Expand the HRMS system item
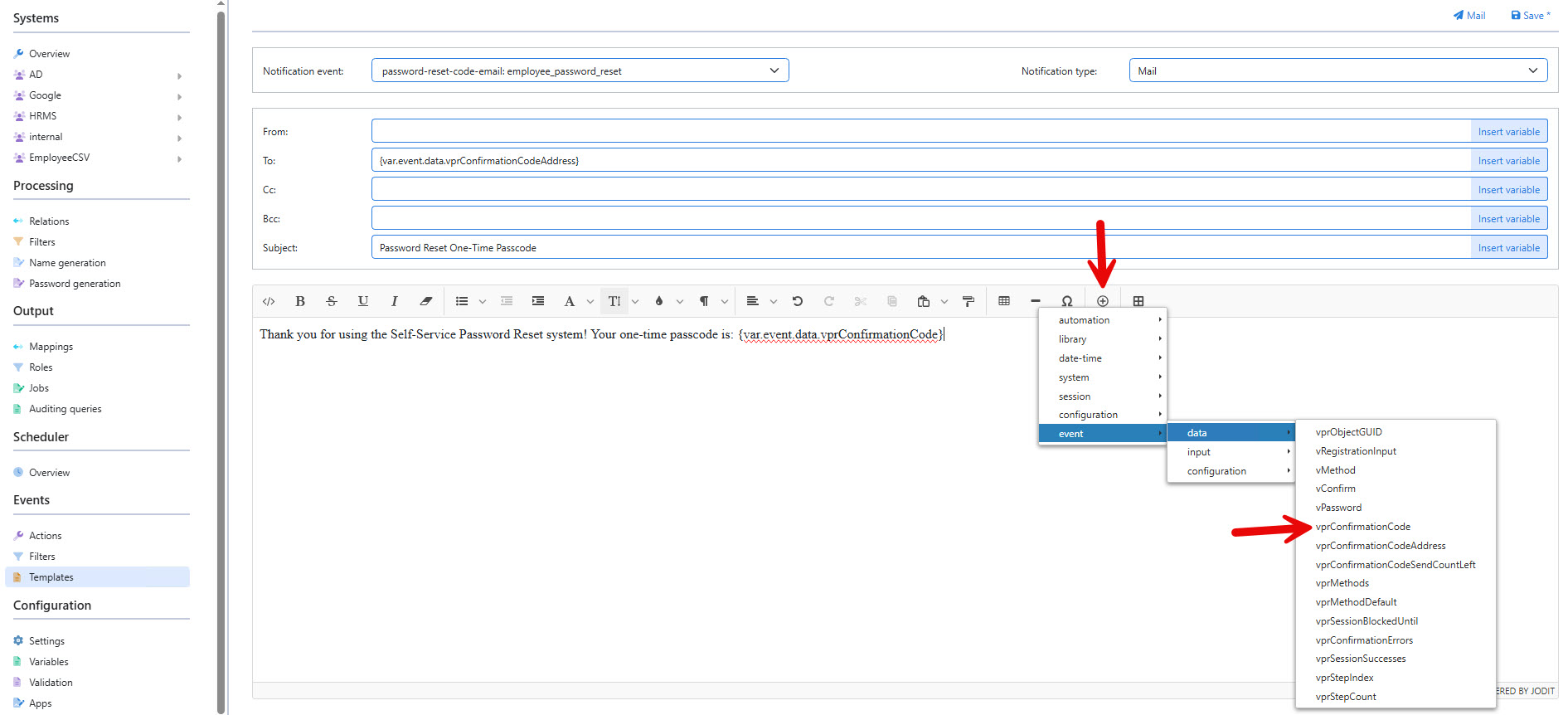The height and width of the screenshot is (715, 1568). [180, 117]
